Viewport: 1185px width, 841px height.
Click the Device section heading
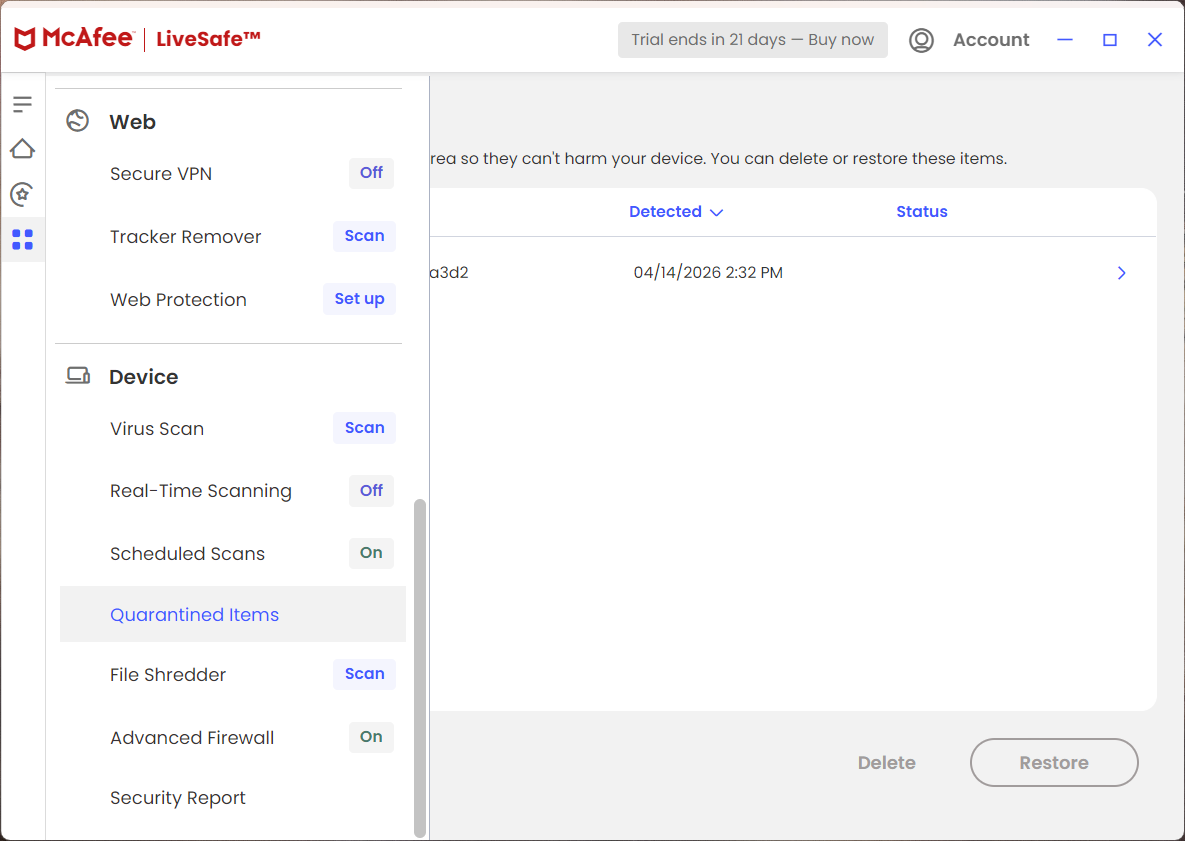144,376
